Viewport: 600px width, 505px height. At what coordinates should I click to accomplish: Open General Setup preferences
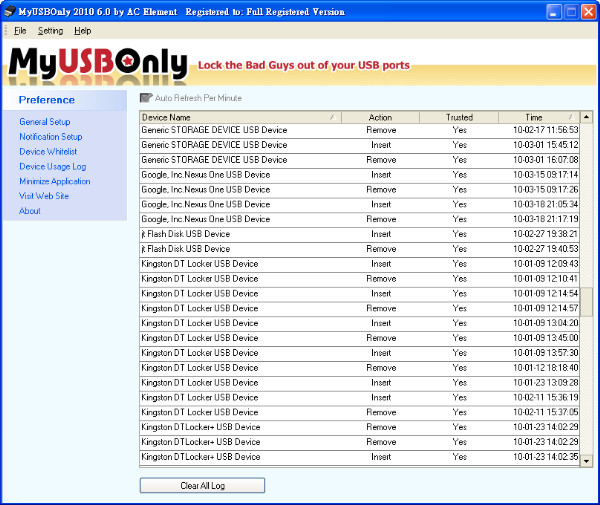tap(45, 122)
